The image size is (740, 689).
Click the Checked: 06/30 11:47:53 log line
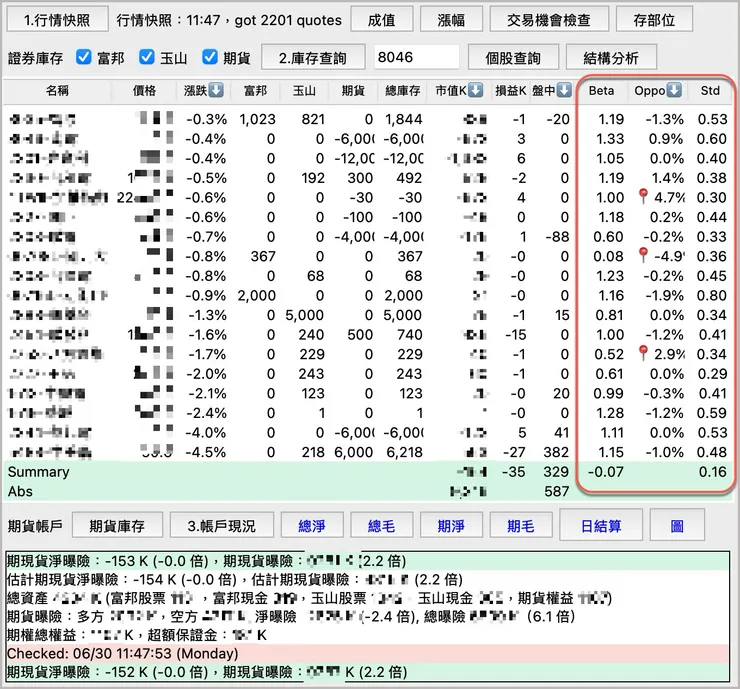(x=367, y=654)
